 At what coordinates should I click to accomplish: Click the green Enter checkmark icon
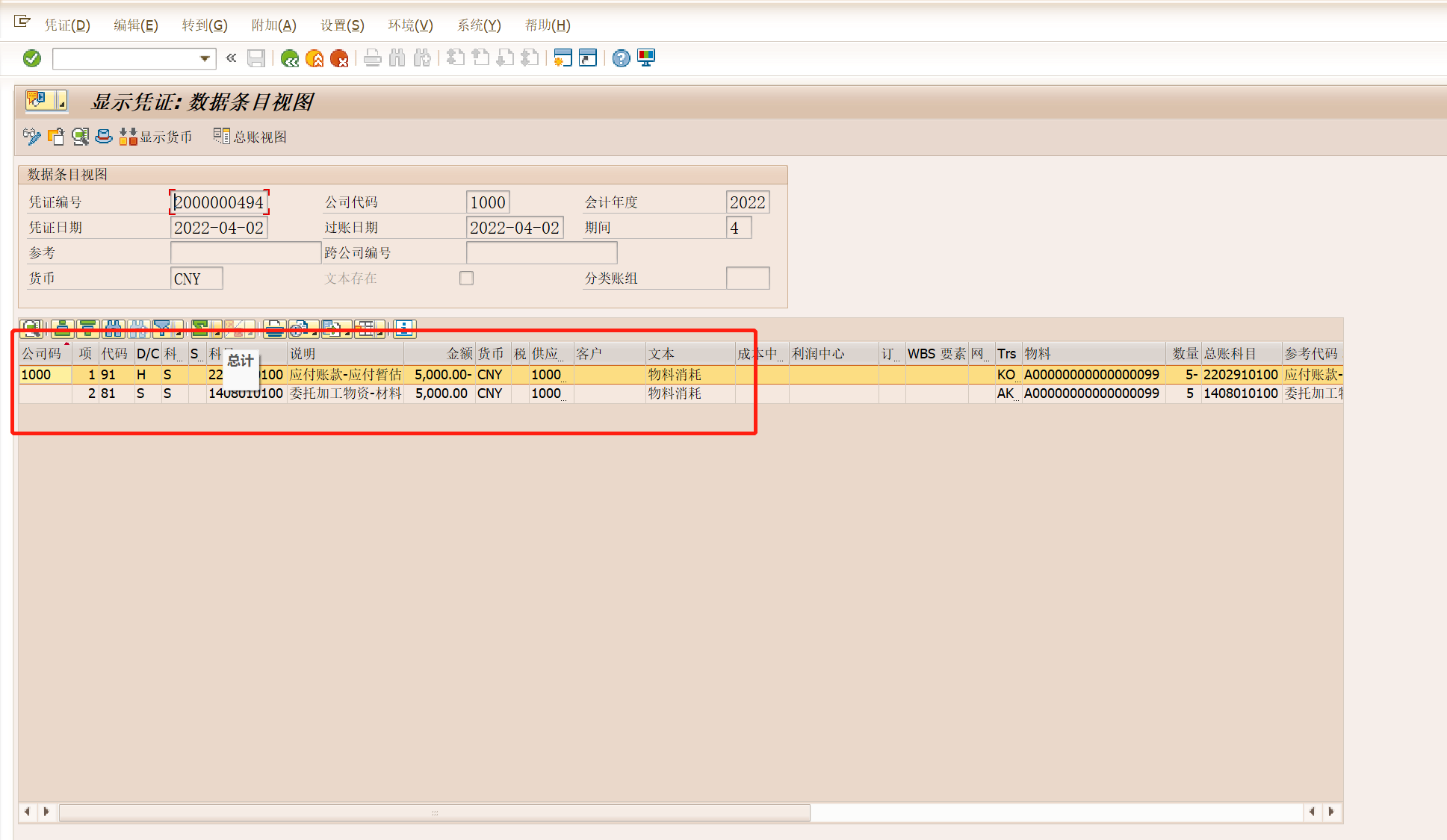[32, 58]
